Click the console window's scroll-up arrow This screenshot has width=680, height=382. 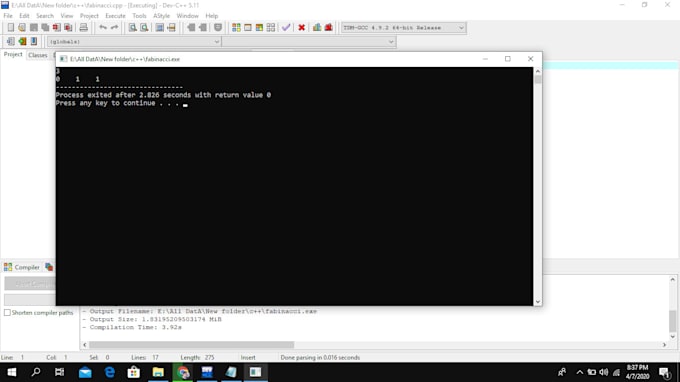click(538, 71)
